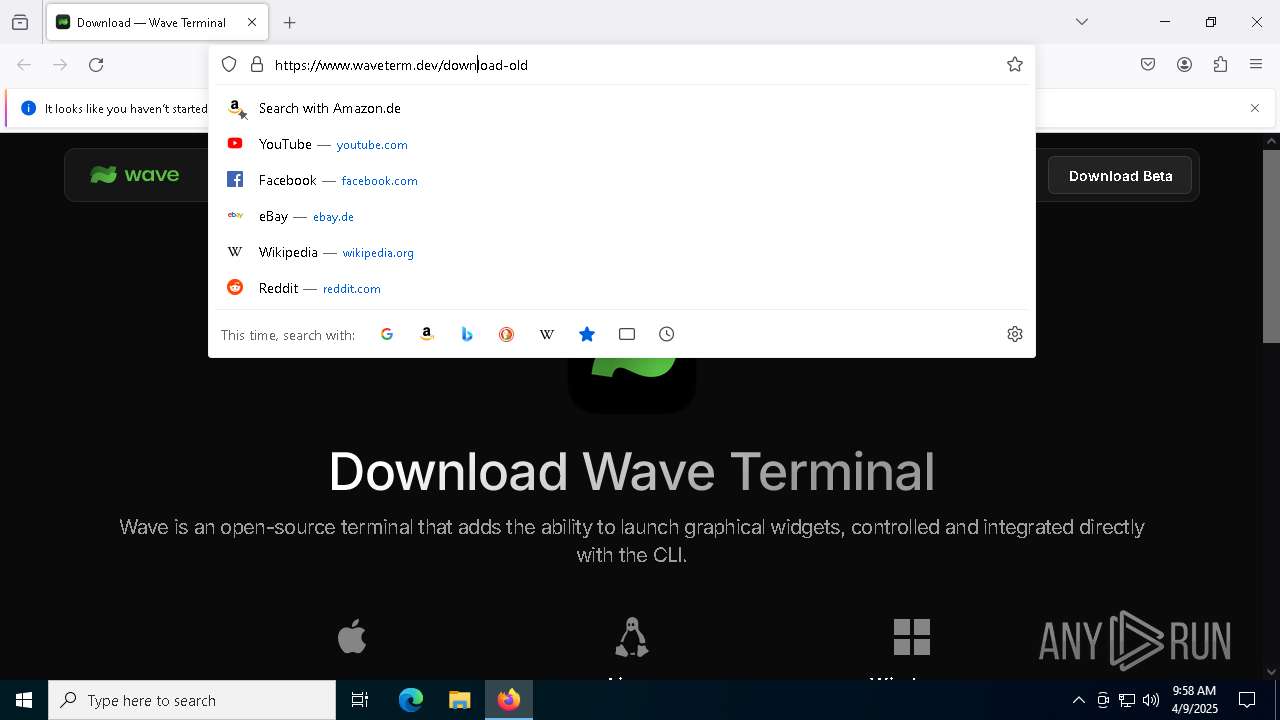This screenshot has width=1280, height=720.
Task: Search in open Tabs shortcut
Action: click(x=627, y=334)
